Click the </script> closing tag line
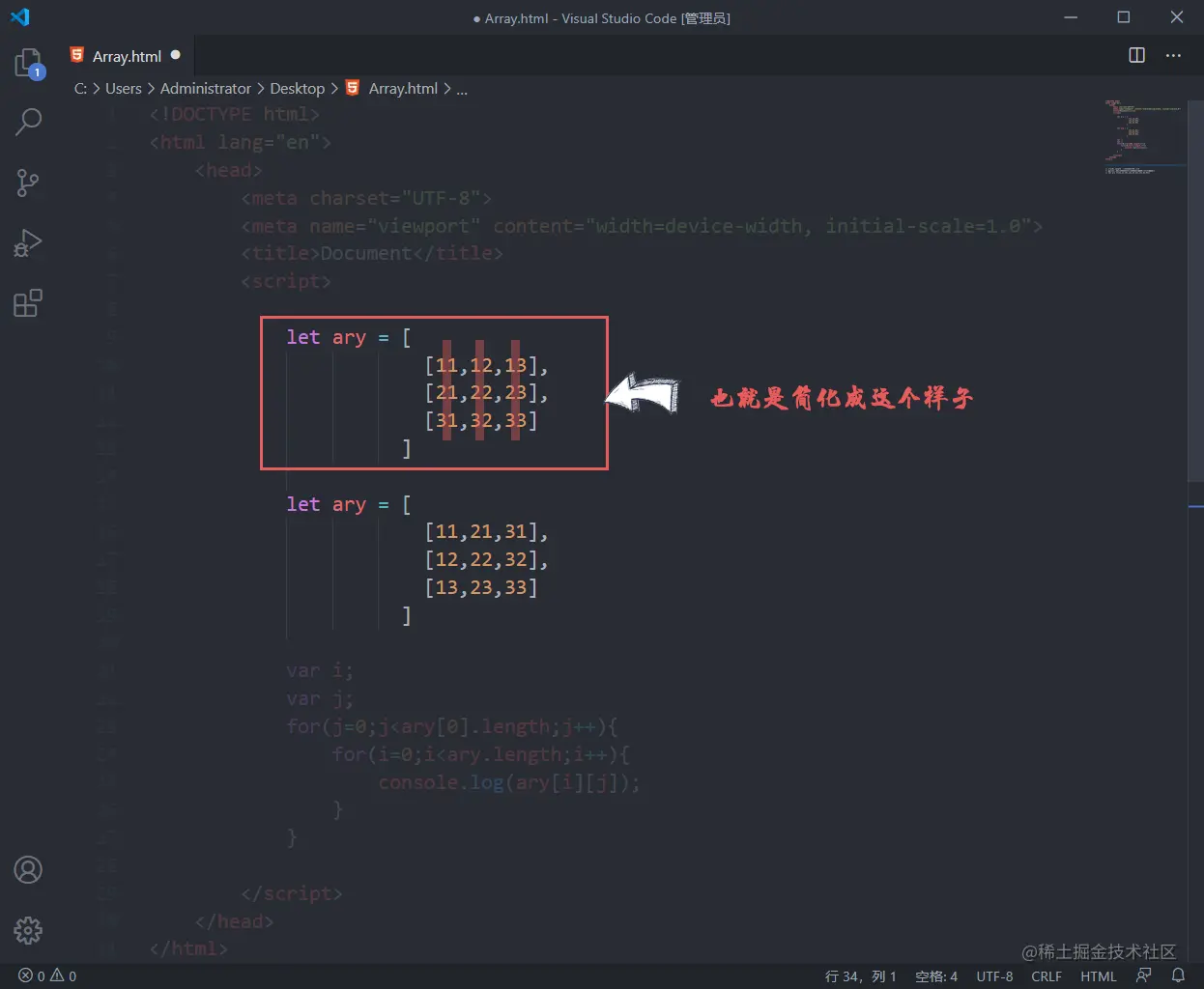The height and width of the screenshot is (989, 1204). click(x=292, y=893)
